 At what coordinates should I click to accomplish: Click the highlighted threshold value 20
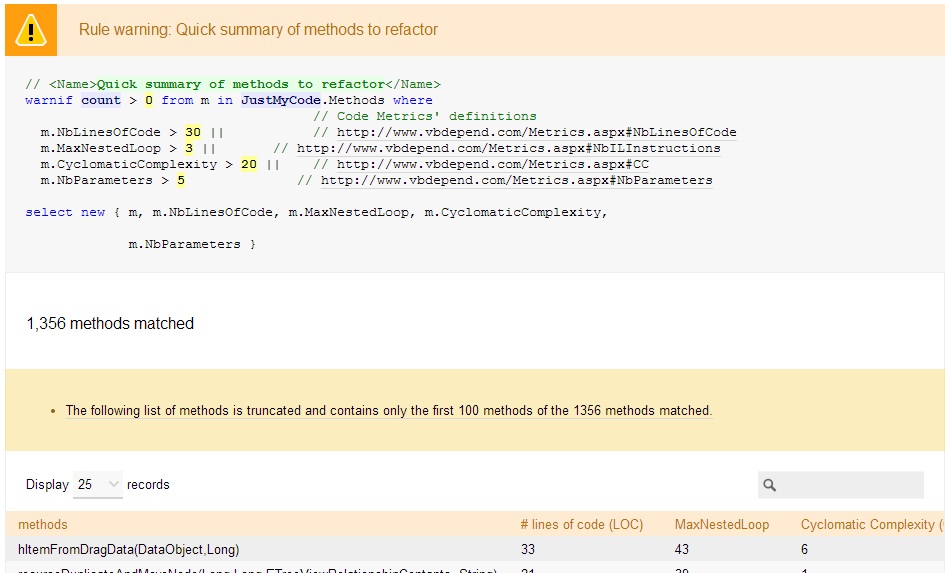point(248,164)
